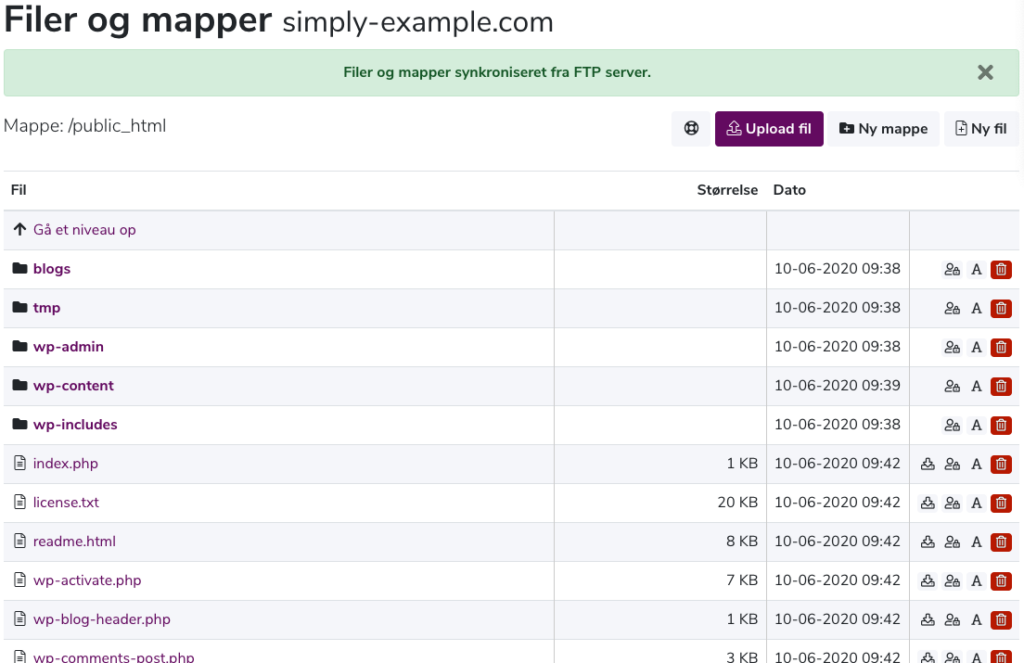Screen dimensions: 1024x663
Task: Select the 8 KB size of readme.html
Action: point(742,542)
